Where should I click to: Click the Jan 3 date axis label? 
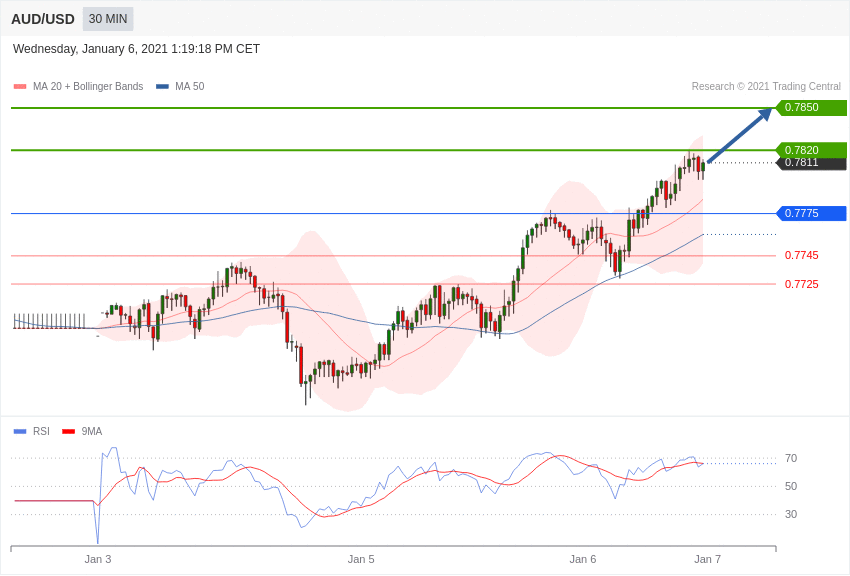(x=98, y=559)
